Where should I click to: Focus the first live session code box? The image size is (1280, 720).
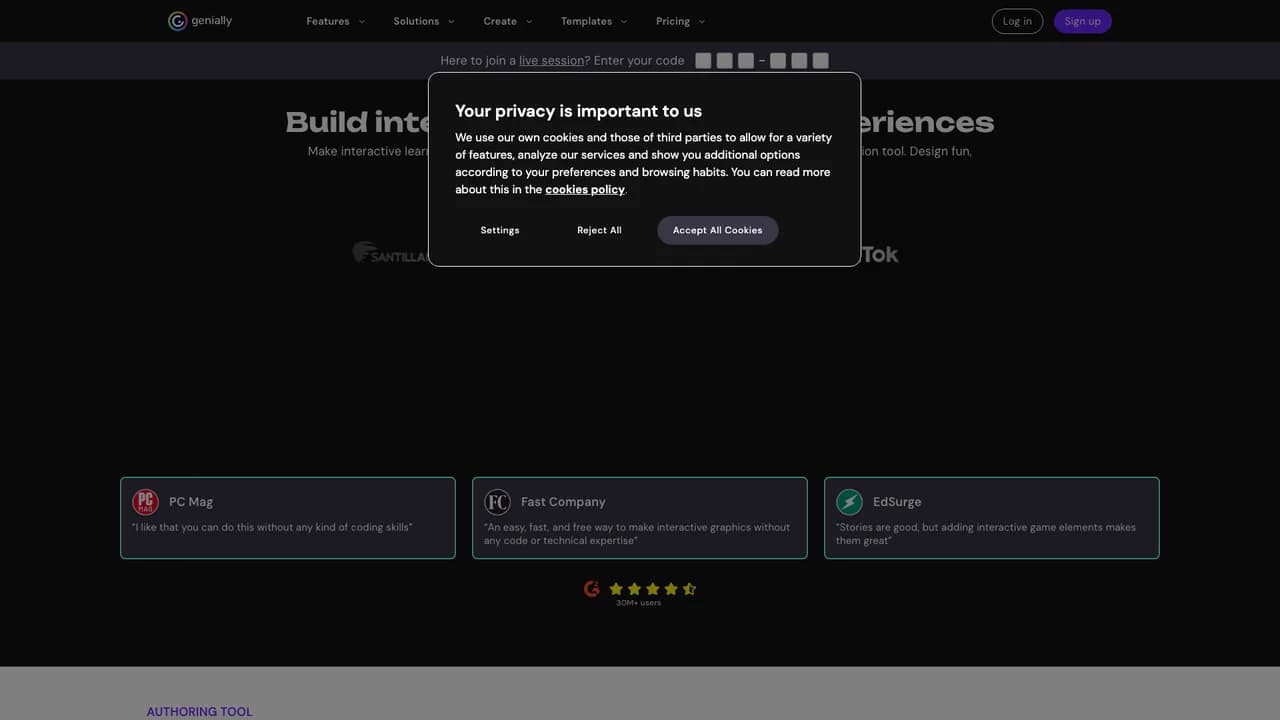tap(703, 61)
